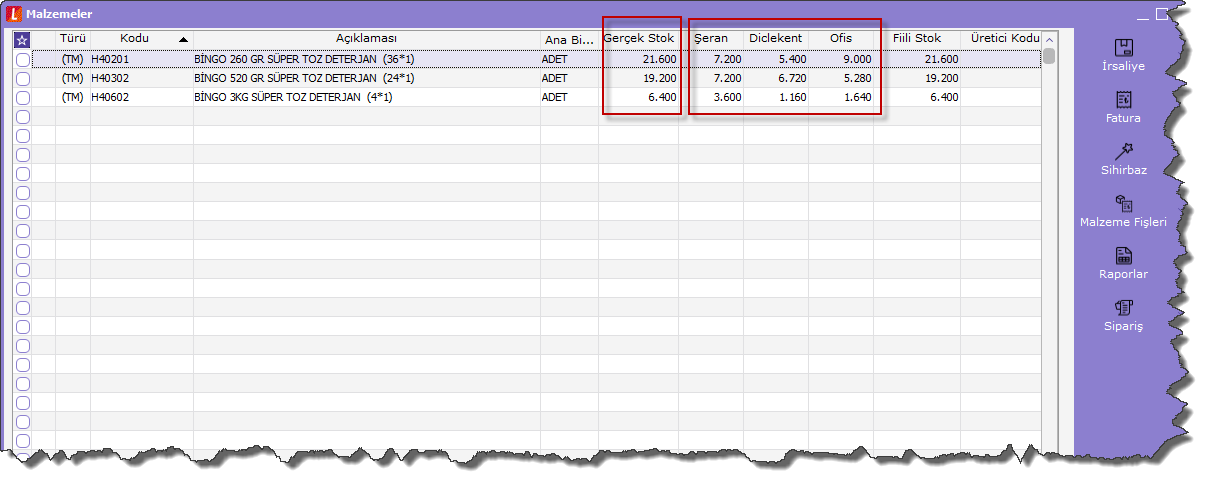Open Malzeme Fişleri icon
Screen dimensions: 1211x488
[1123, 203]
